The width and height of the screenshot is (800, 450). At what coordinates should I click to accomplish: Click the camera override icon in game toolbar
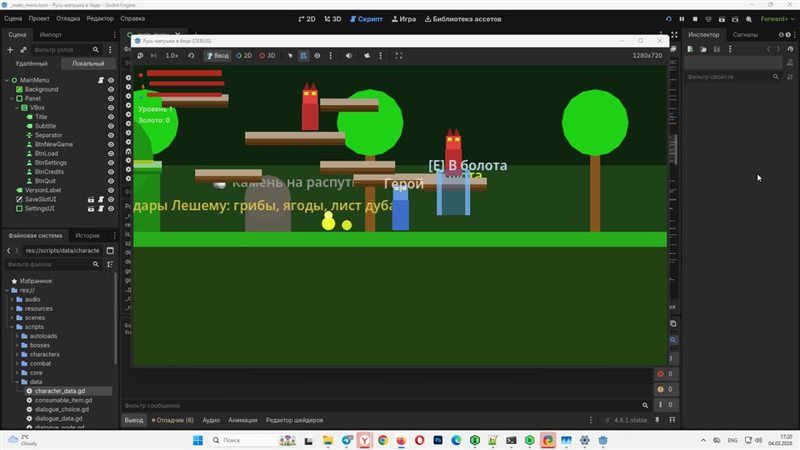coord(367,56)
